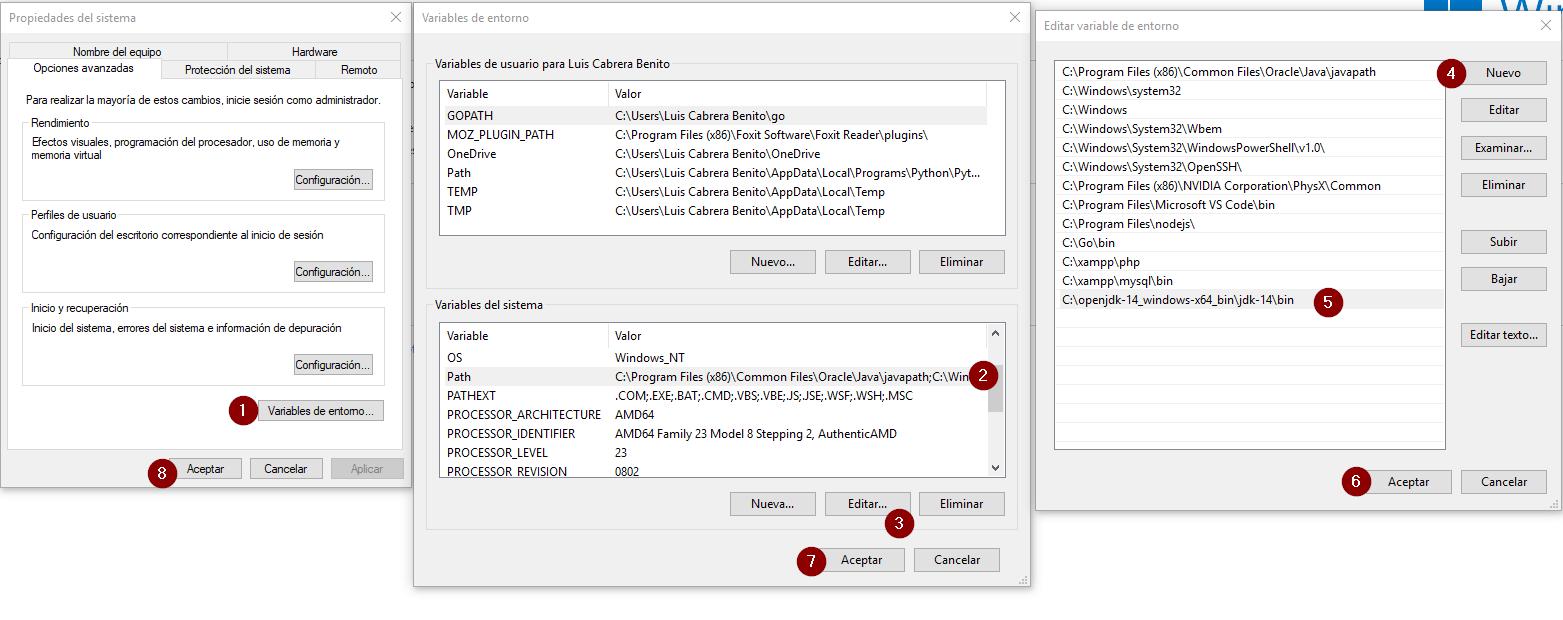Select the C:\Windows path entry

pyautogui.click(x=1249, y=110)
